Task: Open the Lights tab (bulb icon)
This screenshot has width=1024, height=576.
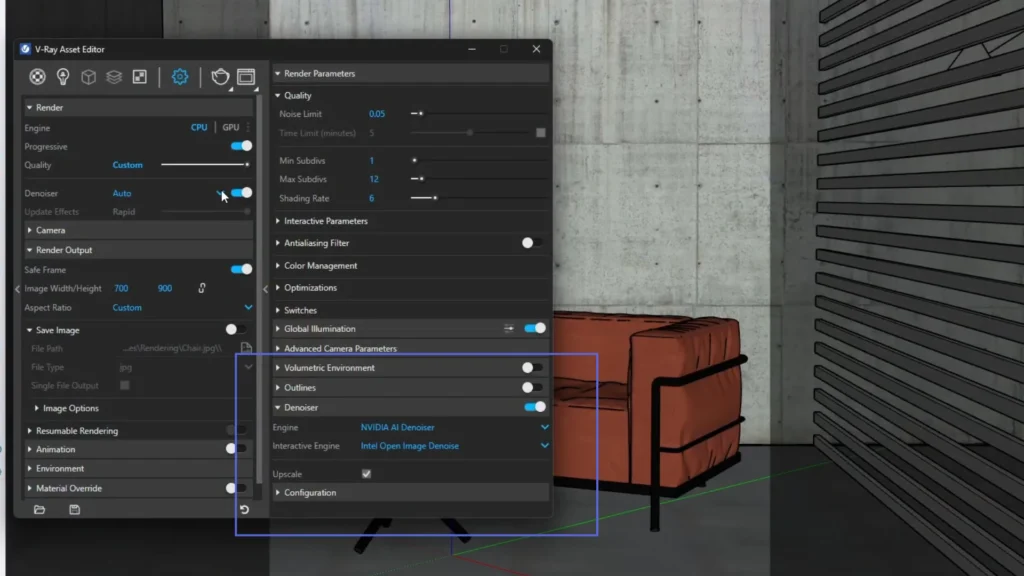Action: [63, 77]
